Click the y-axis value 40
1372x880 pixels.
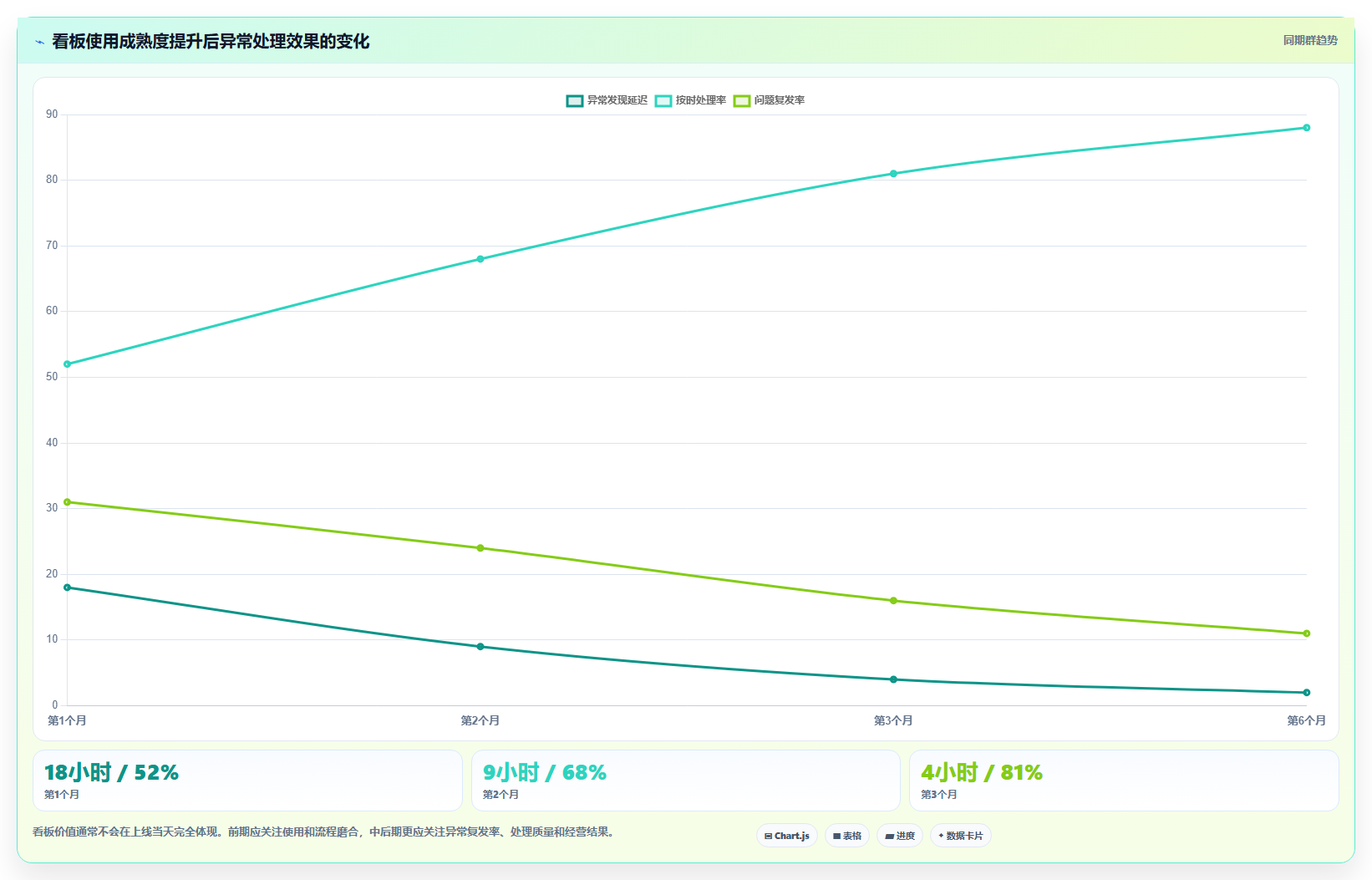[x=52, y=443]
